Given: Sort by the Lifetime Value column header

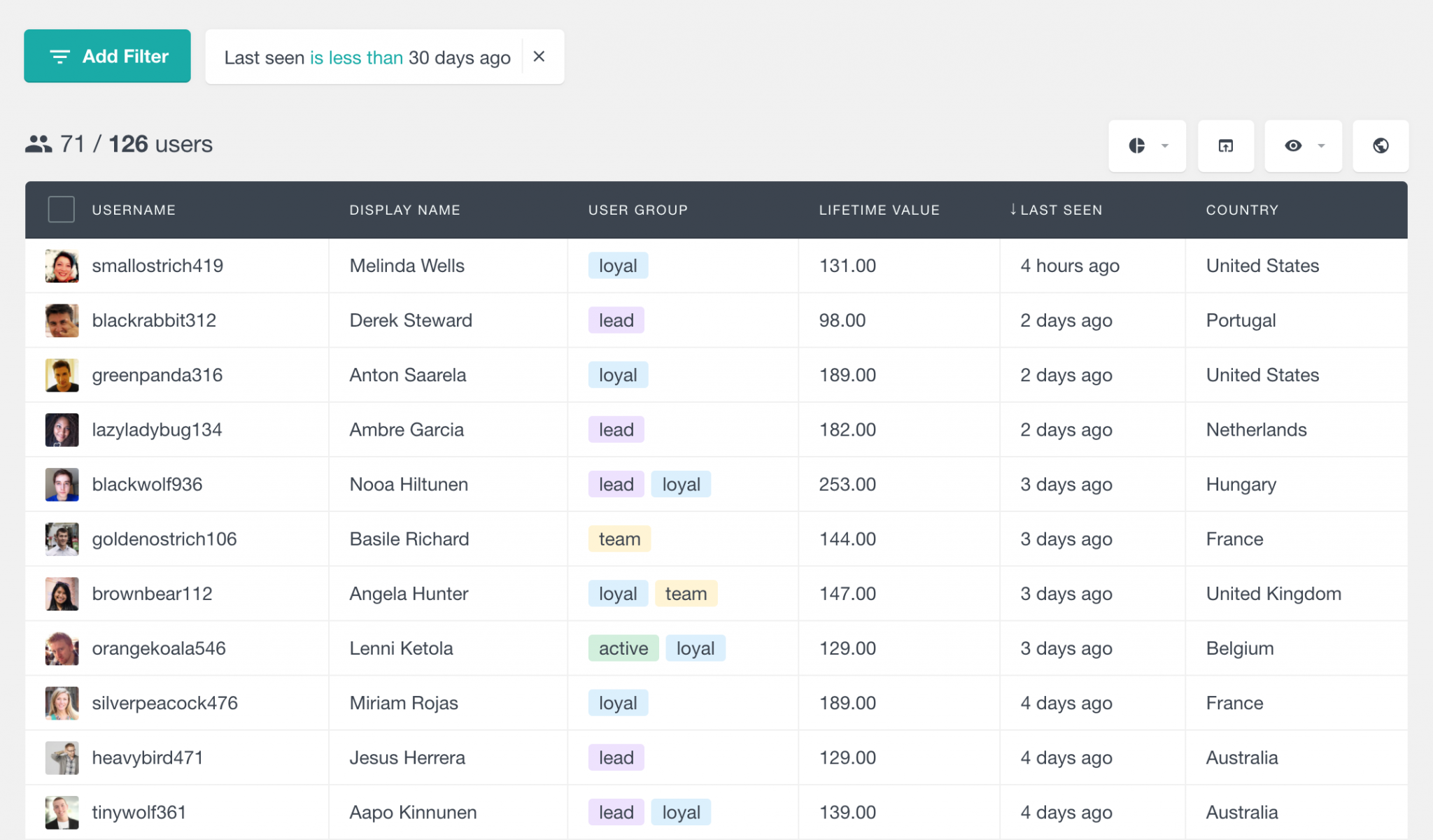Looking at the screenshot, I should click(x=879, y=209).
